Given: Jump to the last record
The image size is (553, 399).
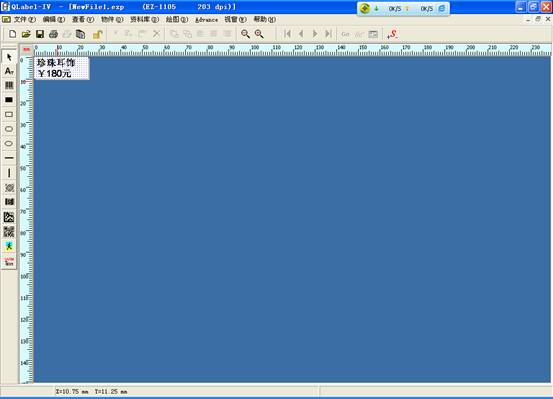Looking at the screenshot, I should [328, 34].
